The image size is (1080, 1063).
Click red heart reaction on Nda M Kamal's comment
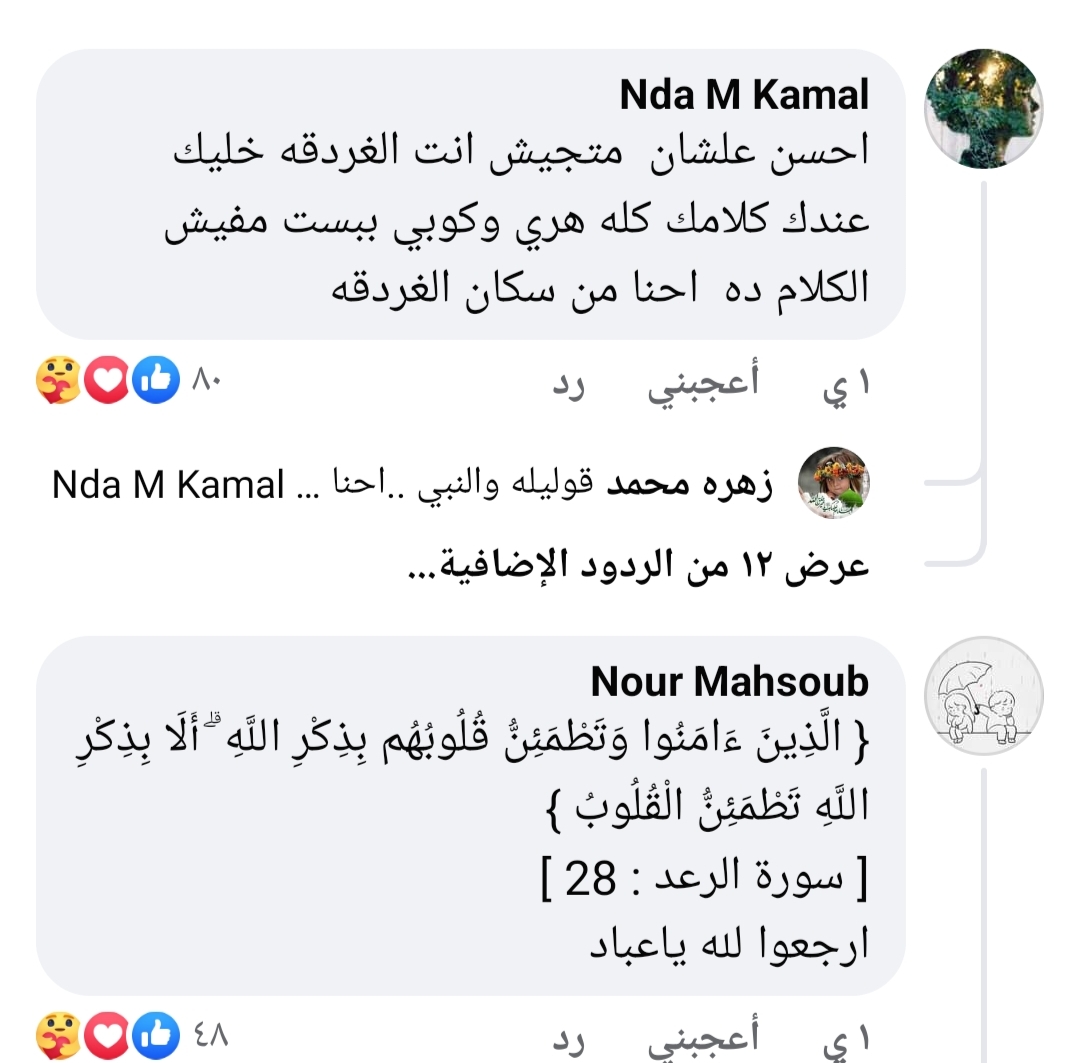coord(108,381)
